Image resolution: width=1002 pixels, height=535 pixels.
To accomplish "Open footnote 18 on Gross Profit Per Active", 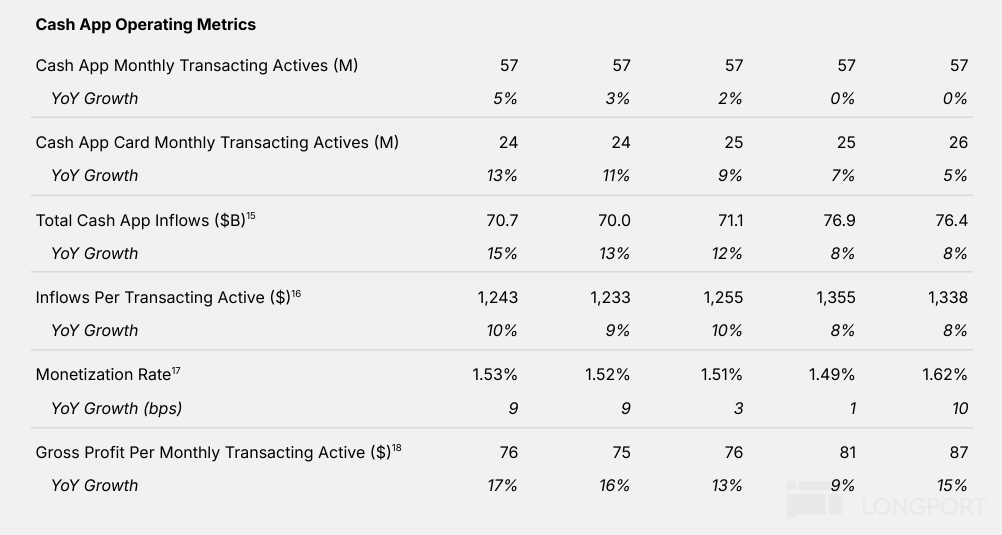I will (x=397, y=448).
